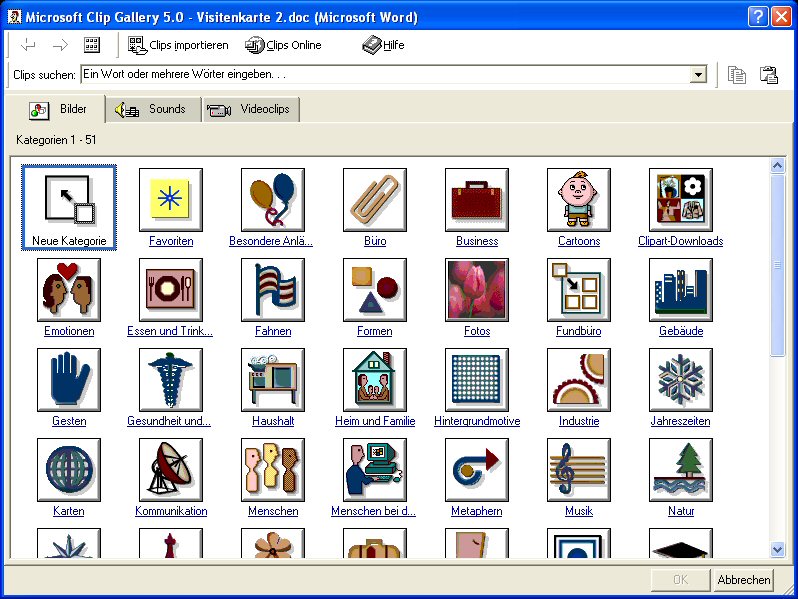This screenshot has width=798, height=599.
Task: Open the Gesten hand icon
Action: 69,380
